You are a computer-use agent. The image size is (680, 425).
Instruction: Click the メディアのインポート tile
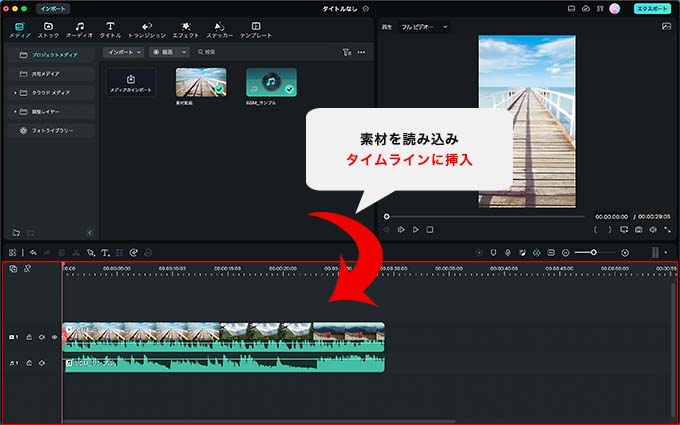tap(131, 82)
